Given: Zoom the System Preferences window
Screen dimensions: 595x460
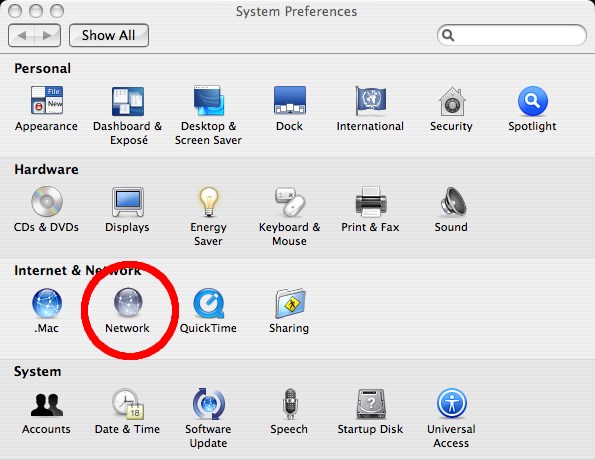Looking at the screenshot, I should point(57,11).
